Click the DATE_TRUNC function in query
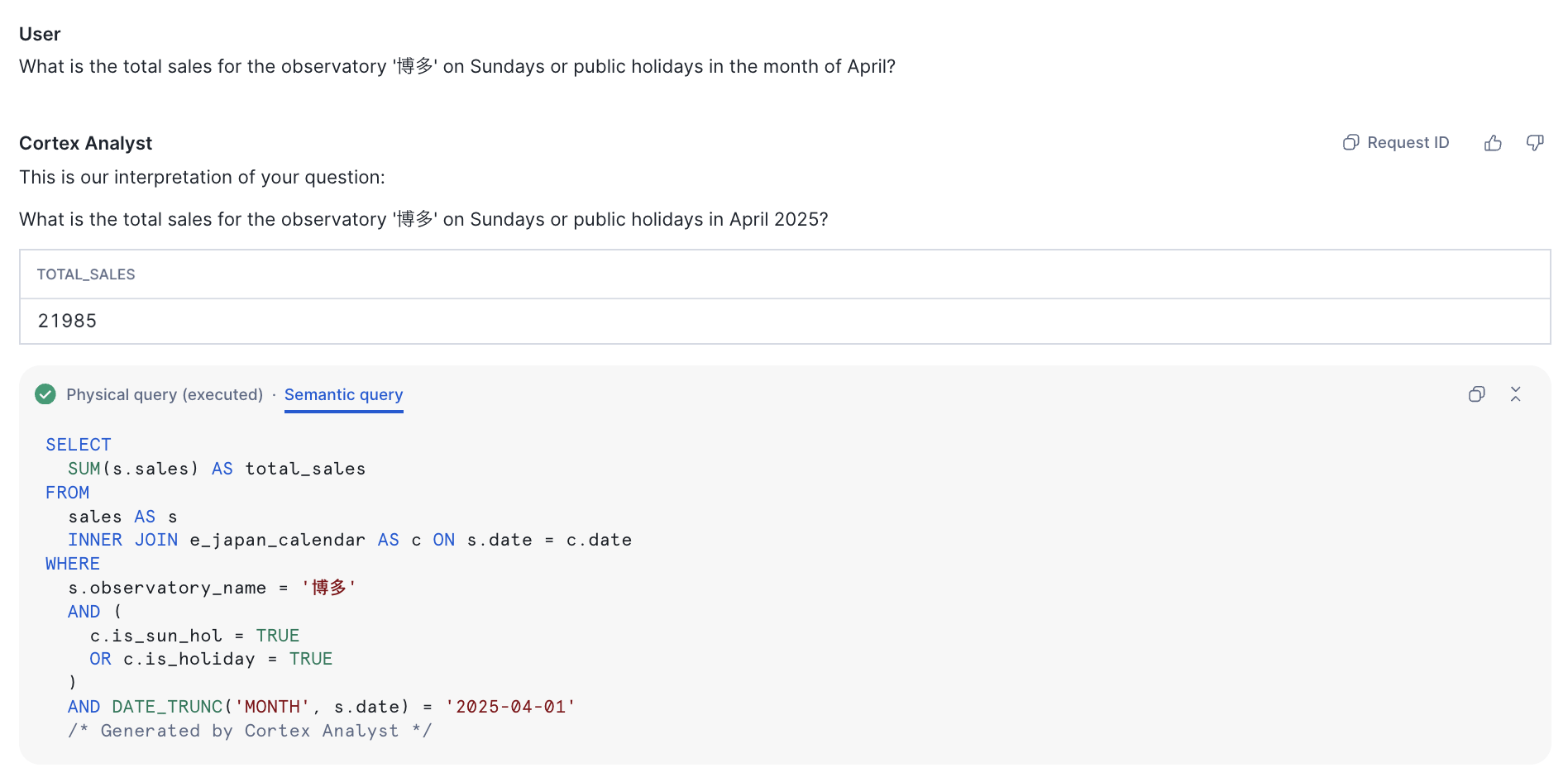The image size is (1568, 782). (167, 707)
